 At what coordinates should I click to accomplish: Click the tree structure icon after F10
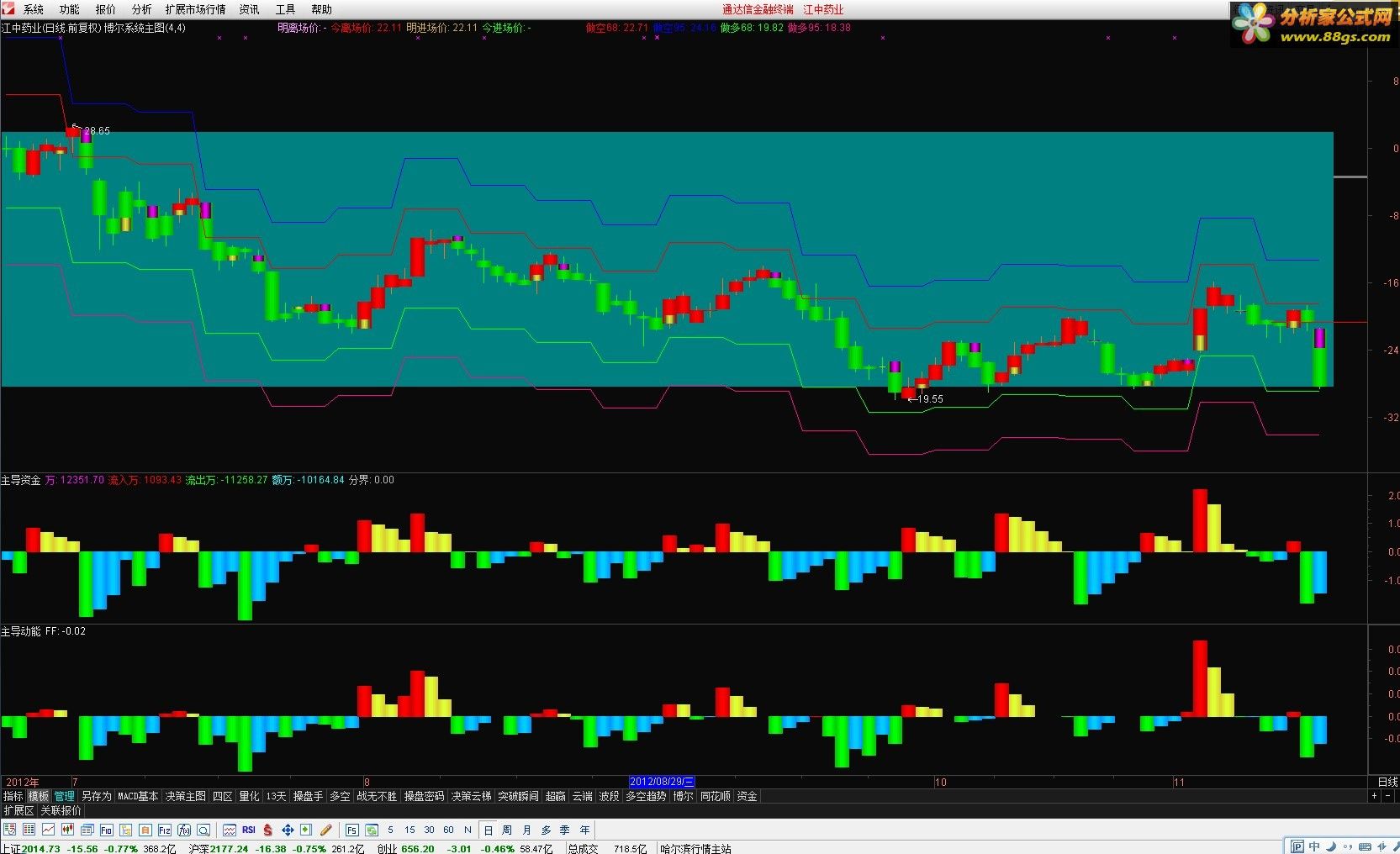click(125, 830)
